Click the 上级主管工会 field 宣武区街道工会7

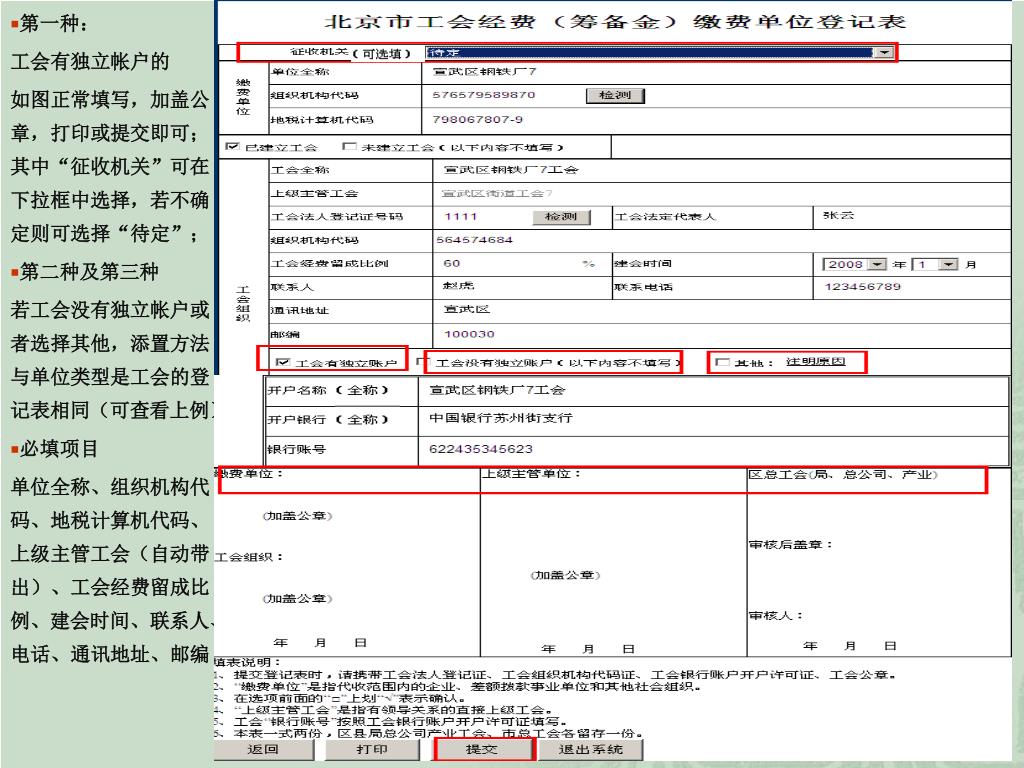(x=722, y=193)
